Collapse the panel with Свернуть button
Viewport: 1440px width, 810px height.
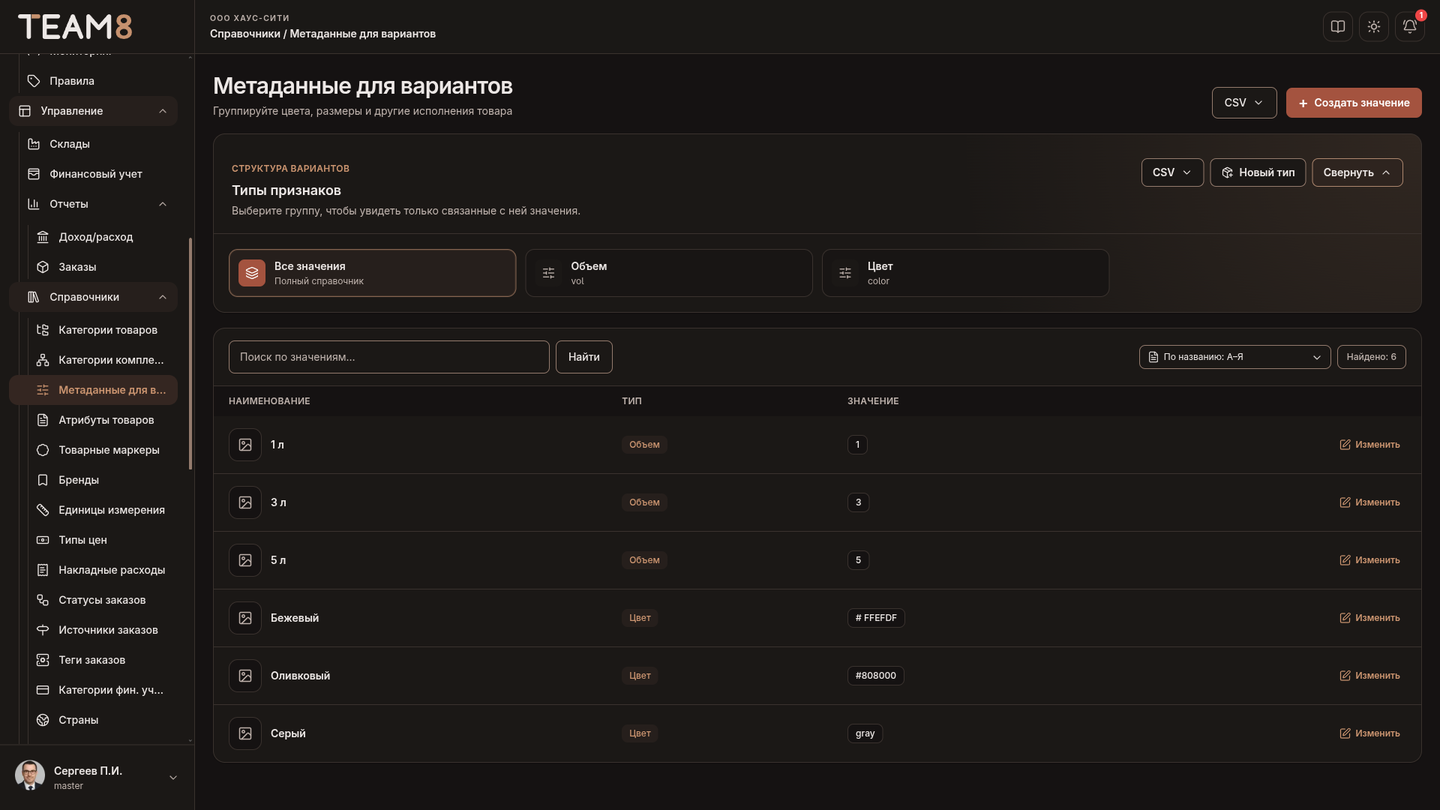[1357, 172]
